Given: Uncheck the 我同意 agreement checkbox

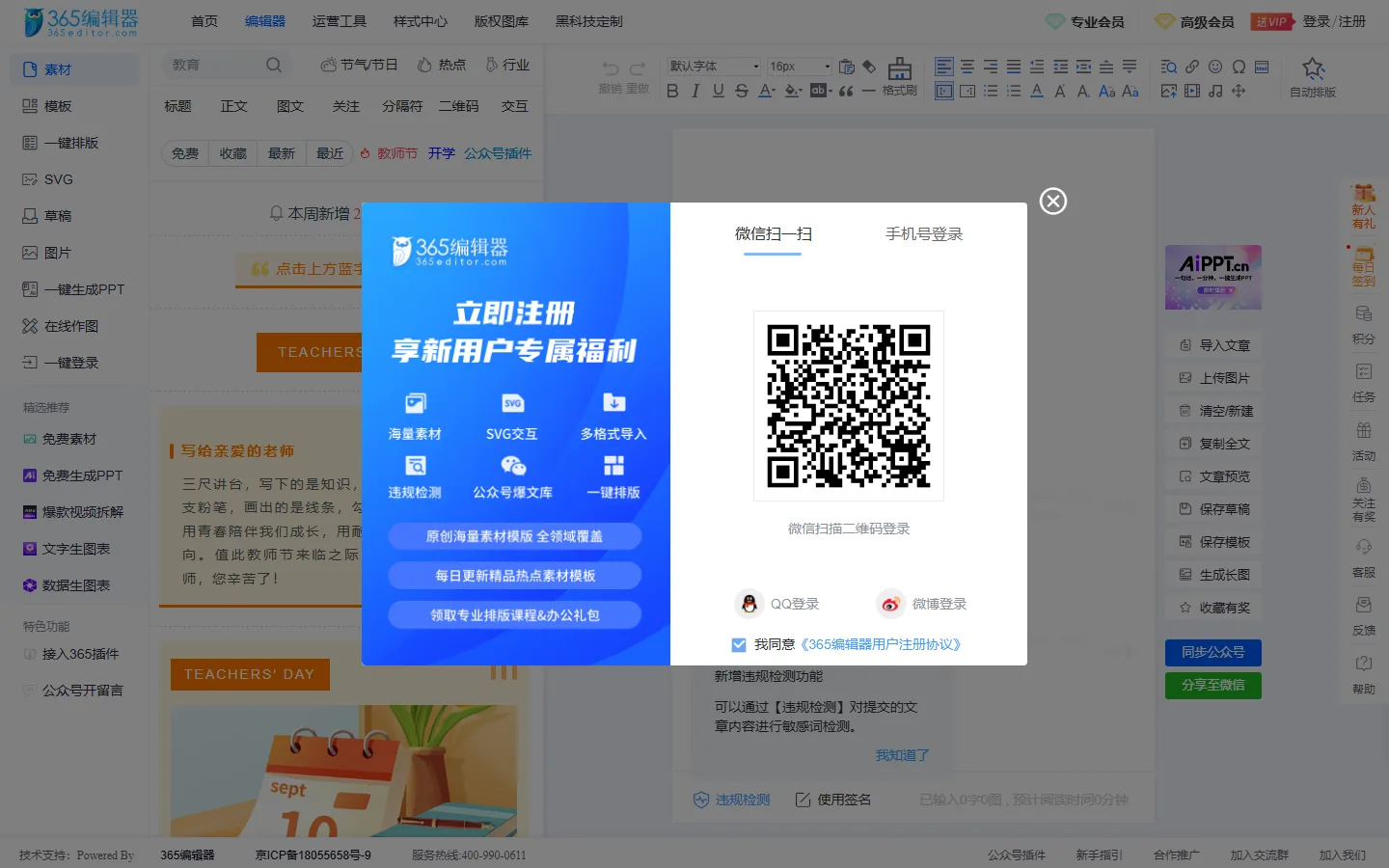Looking at the screenshot, I should 739,645.
